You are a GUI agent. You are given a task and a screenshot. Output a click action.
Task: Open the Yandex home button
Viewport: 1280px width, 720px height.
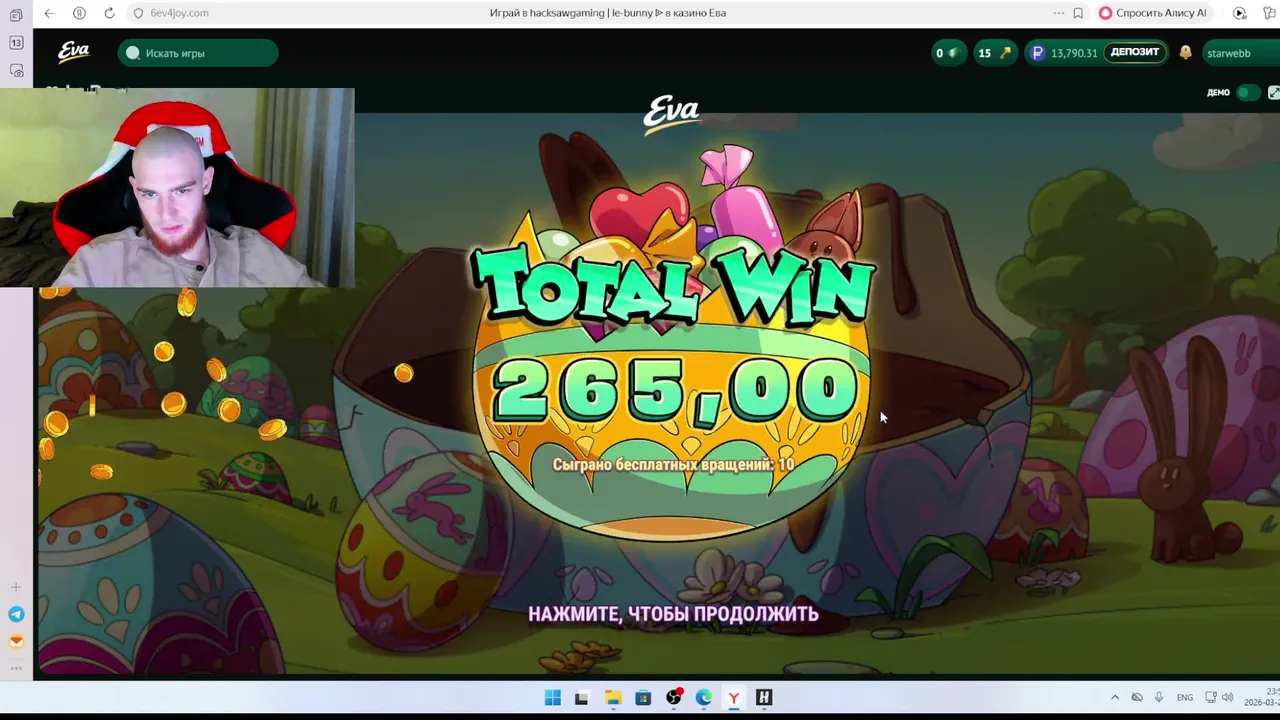click(79, 13)
